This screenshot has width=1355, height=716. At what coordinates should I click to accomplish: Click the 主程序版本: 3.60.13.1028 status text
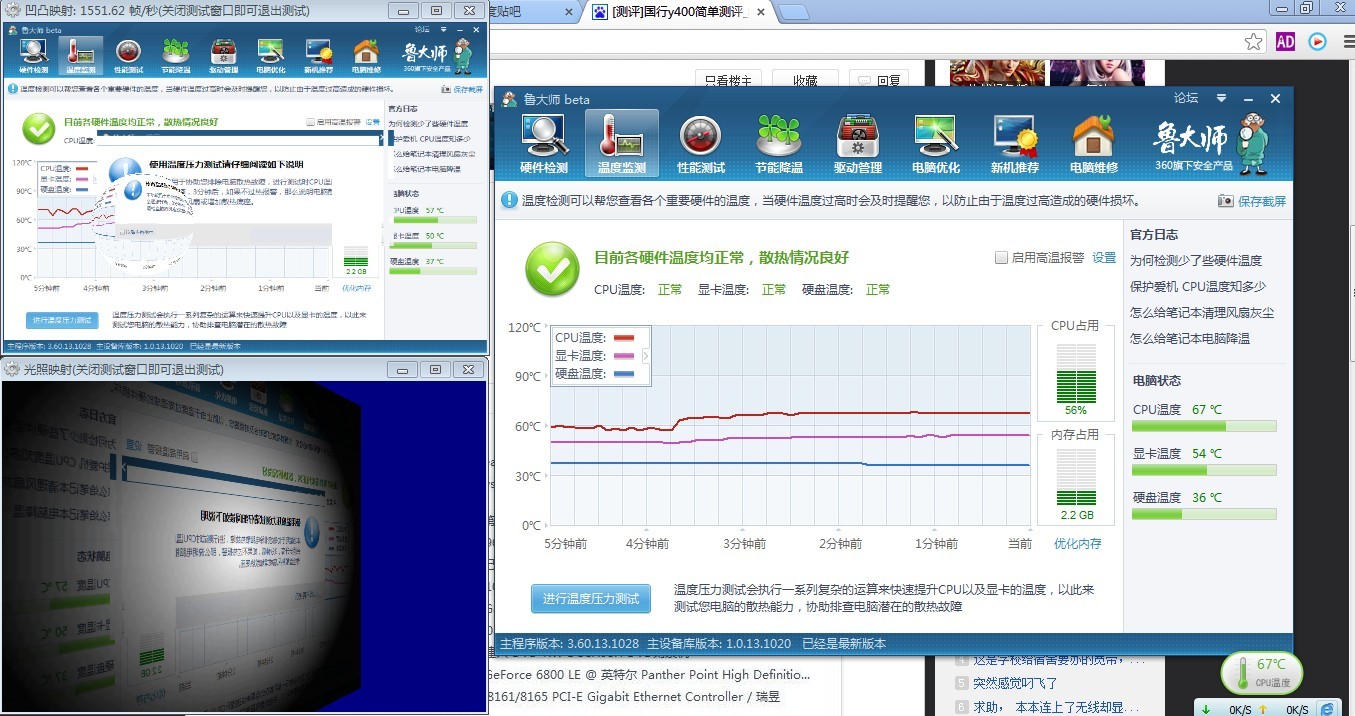569,644
